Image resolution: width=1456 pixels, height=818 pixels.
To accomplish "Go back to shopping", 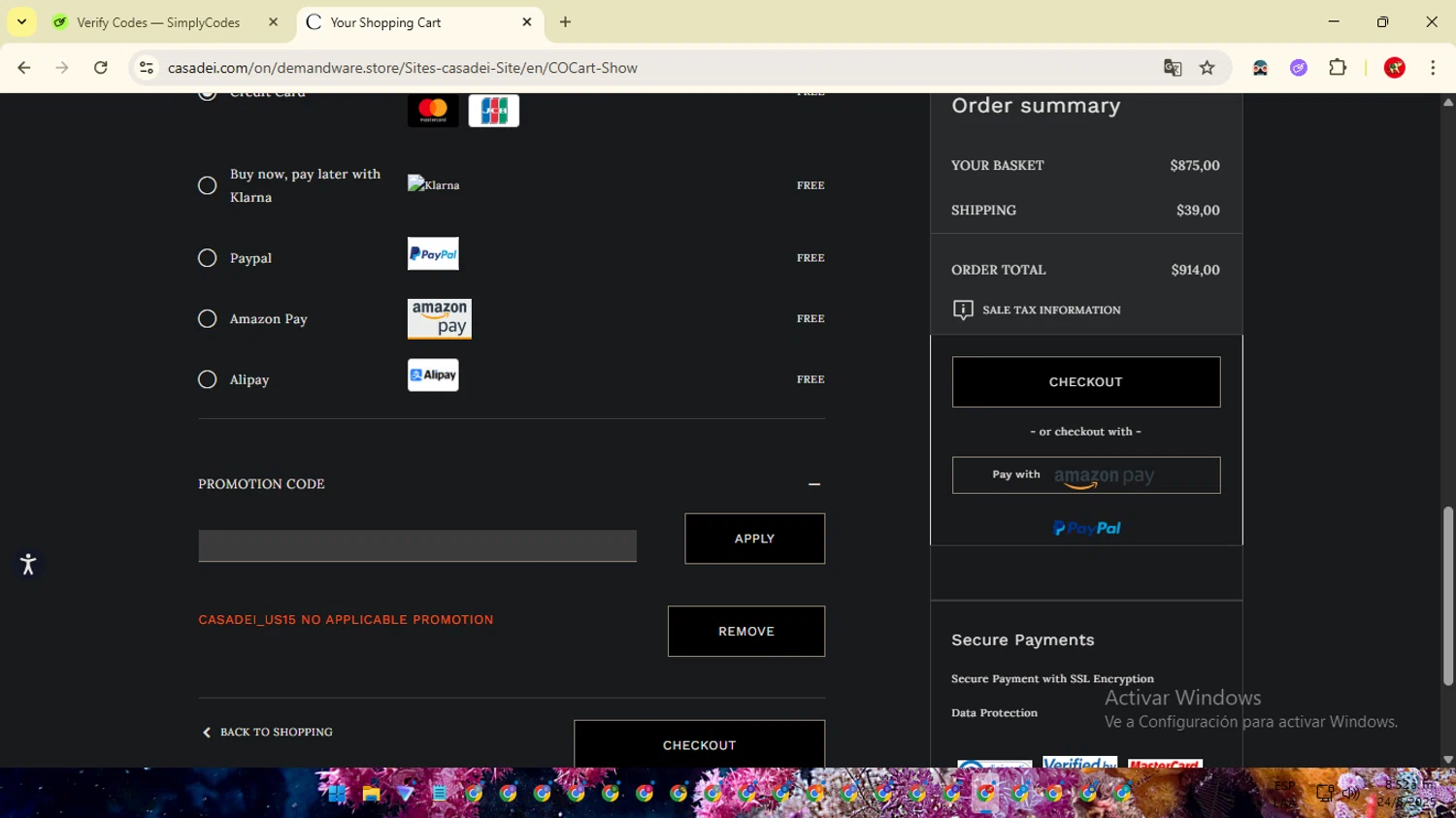I will point(268,733).
